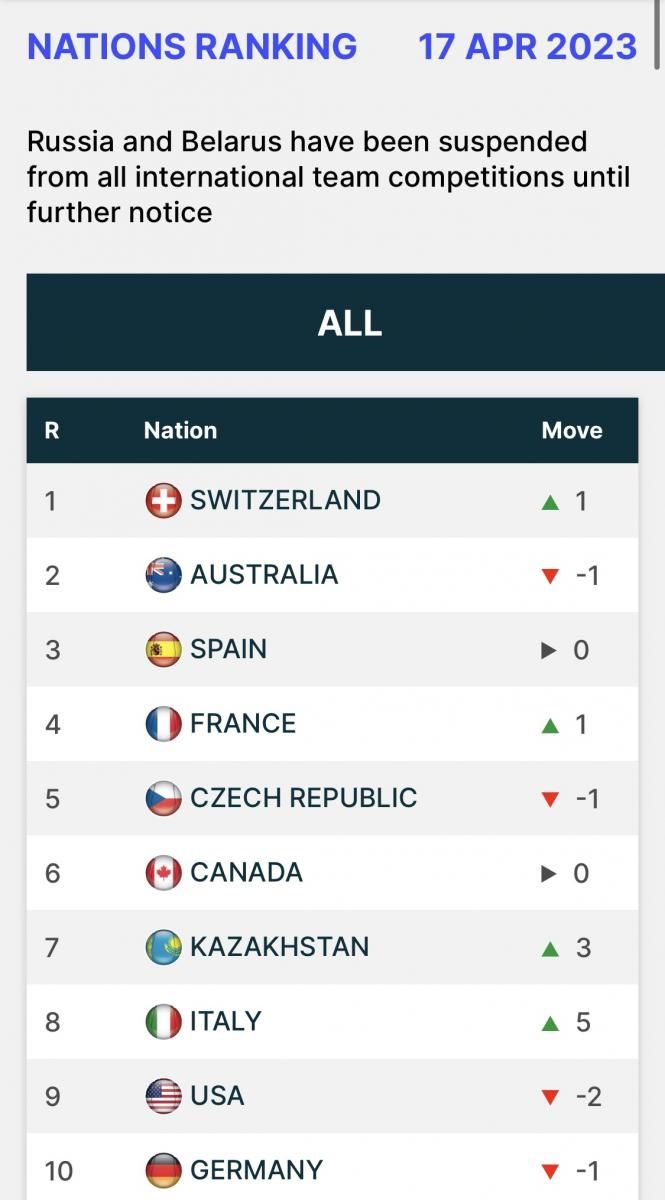
Task: Select the ALL ranking tab
Action: coord(349,323)
